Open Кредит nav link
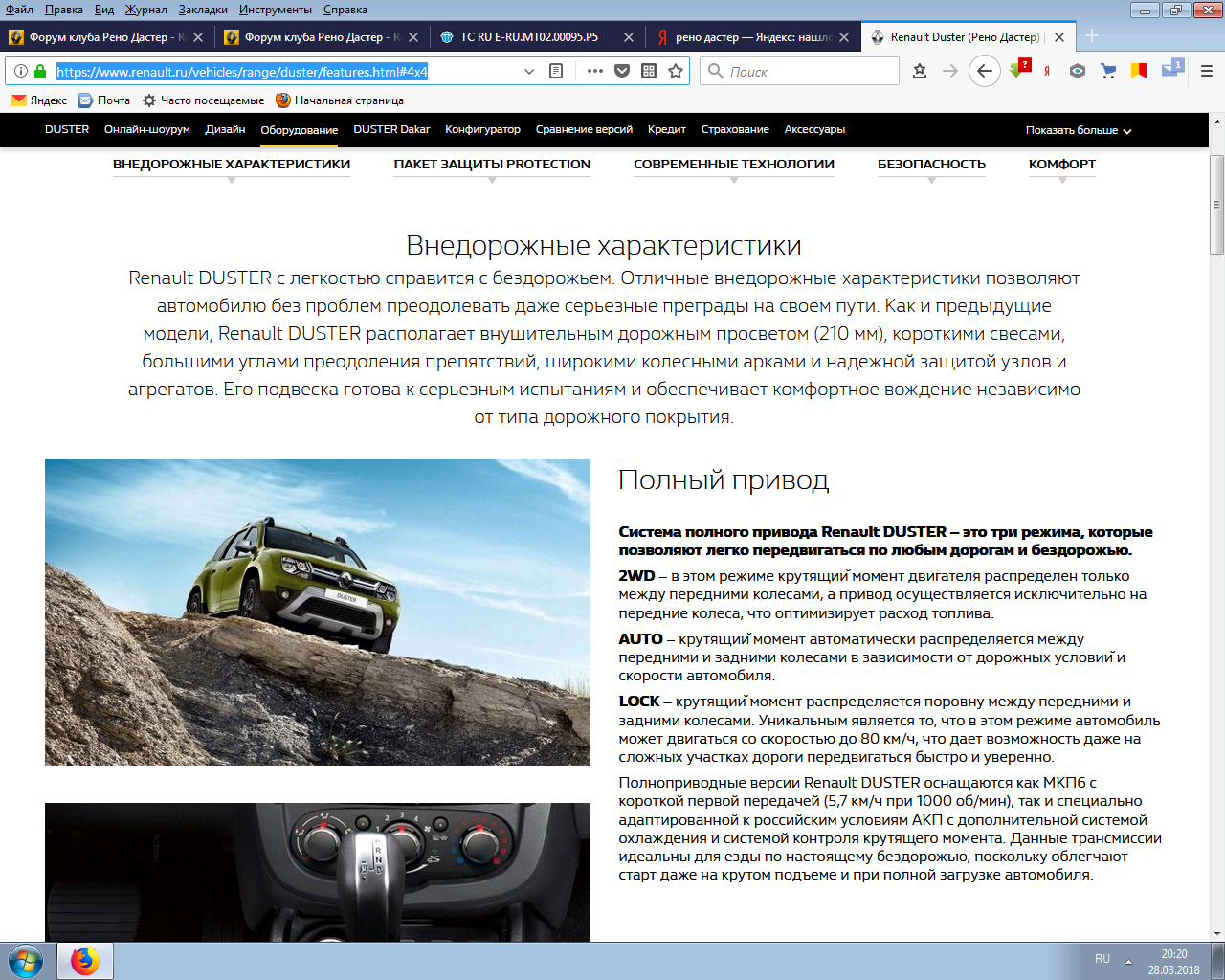1225x980 pixels. pyautogui.click(x=667, y=129)
